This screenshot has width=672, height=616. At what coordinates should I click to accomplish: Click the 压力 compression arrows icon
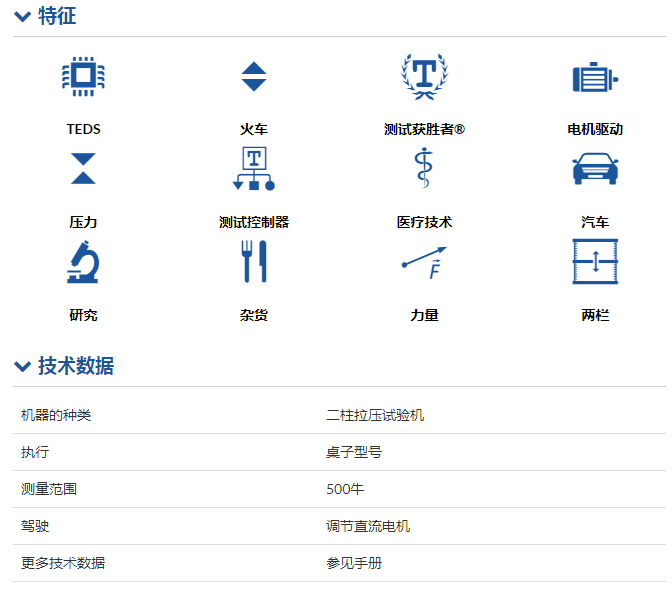click(x=84, y=168)
